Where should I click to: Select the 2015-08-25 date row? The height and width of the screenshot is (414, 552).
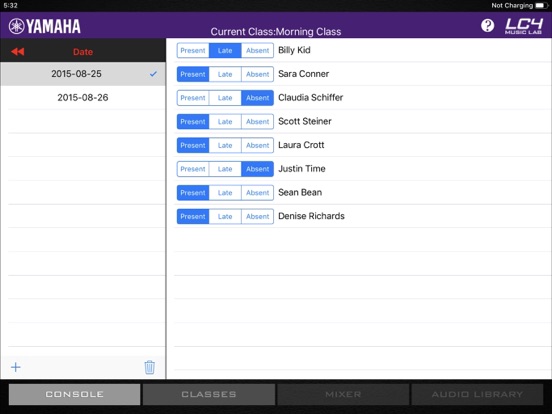[x=83, y=74]
